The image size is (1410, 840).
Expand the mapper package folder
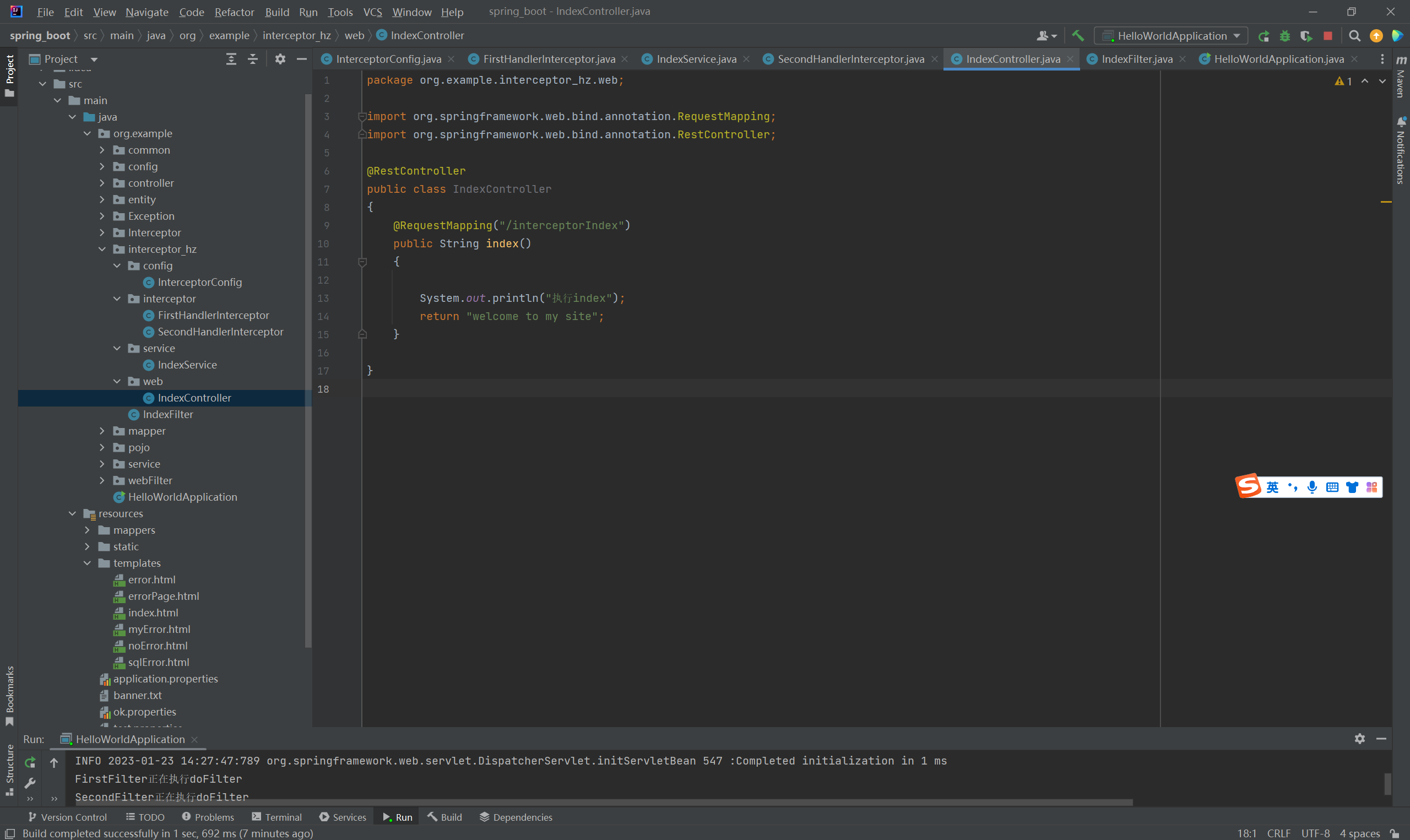coord(102,431)
